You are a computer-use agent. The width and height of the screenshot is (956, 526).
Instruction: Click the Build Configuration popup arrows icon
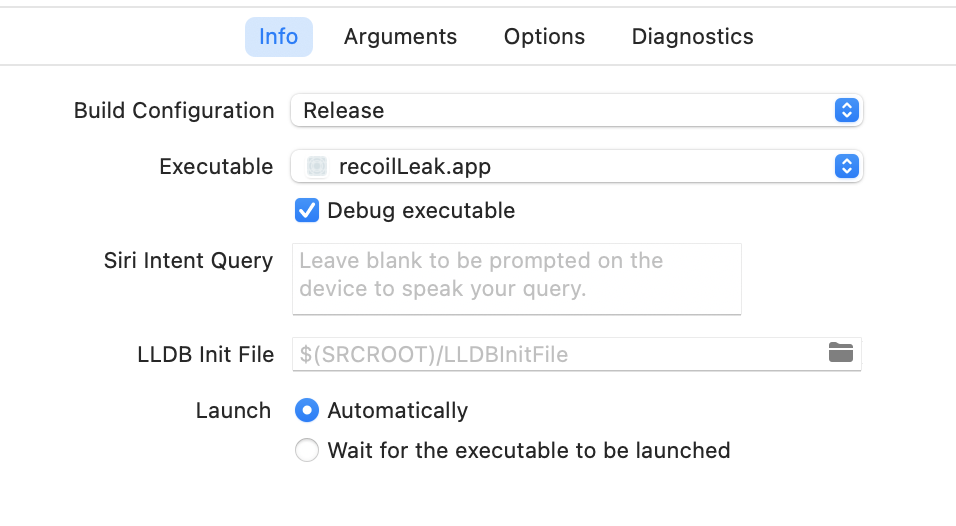(x=846, y=110)
